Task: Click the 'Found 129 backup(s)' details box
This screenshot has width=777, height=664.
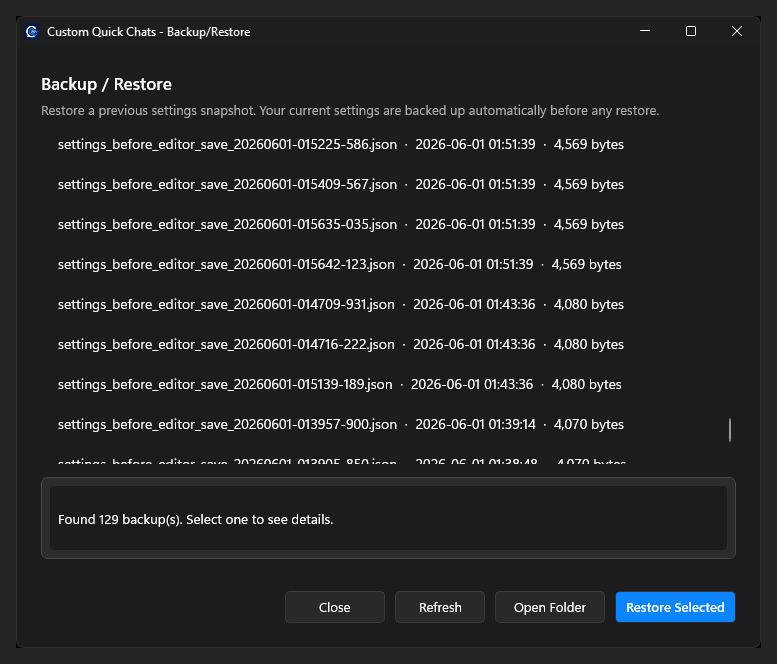Action: (x=388, y=518)
